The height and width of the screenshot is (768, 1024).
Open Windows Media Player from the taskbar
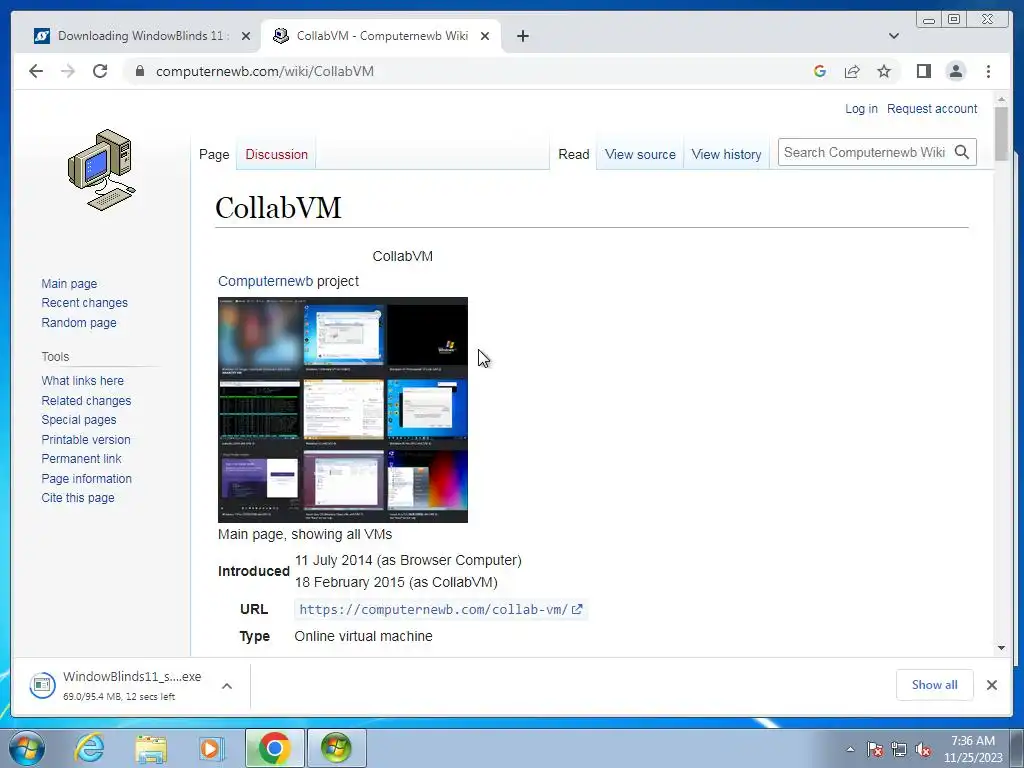click(210, 748)
